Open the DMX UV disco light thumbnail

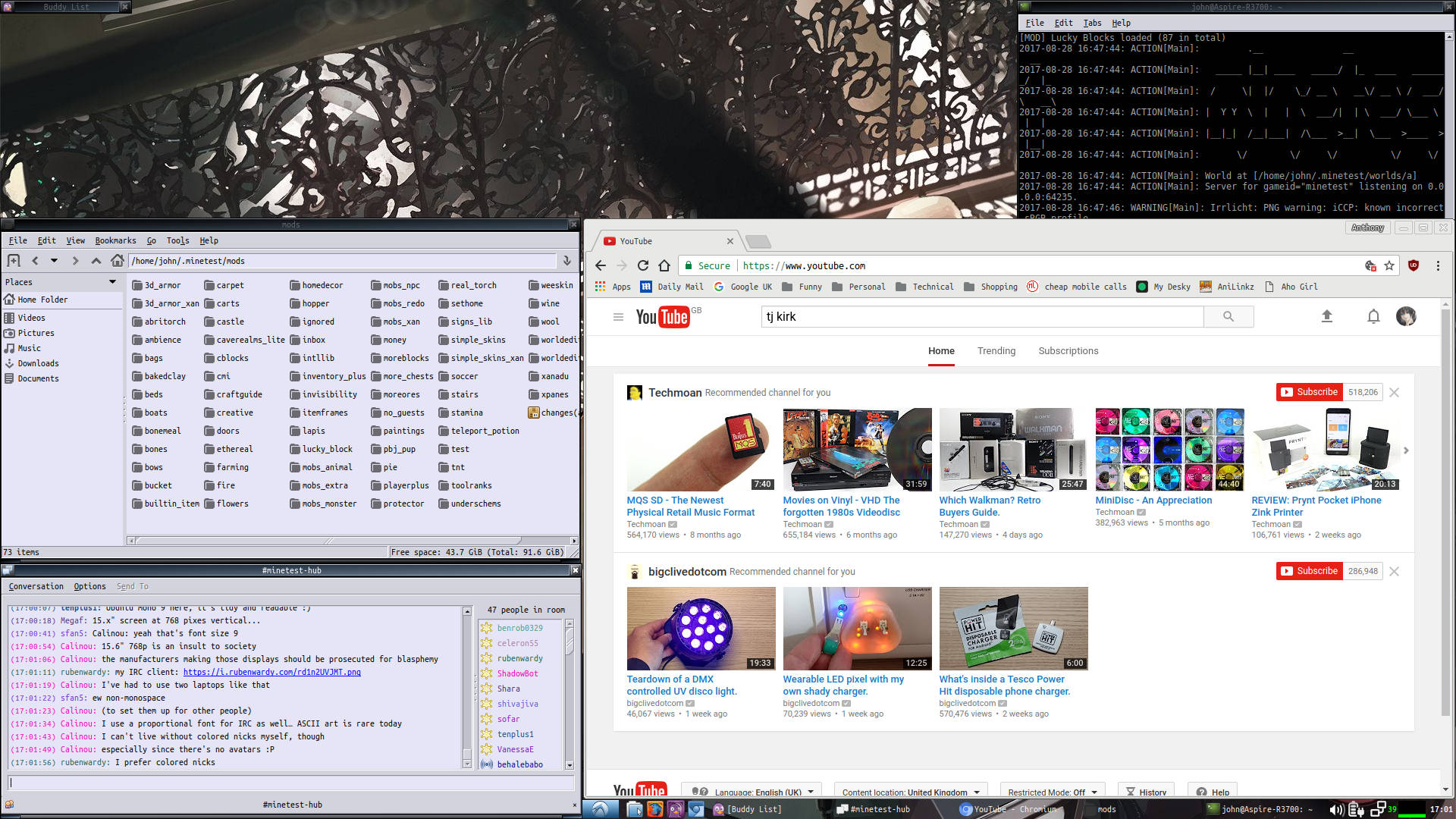coord(701,629)
